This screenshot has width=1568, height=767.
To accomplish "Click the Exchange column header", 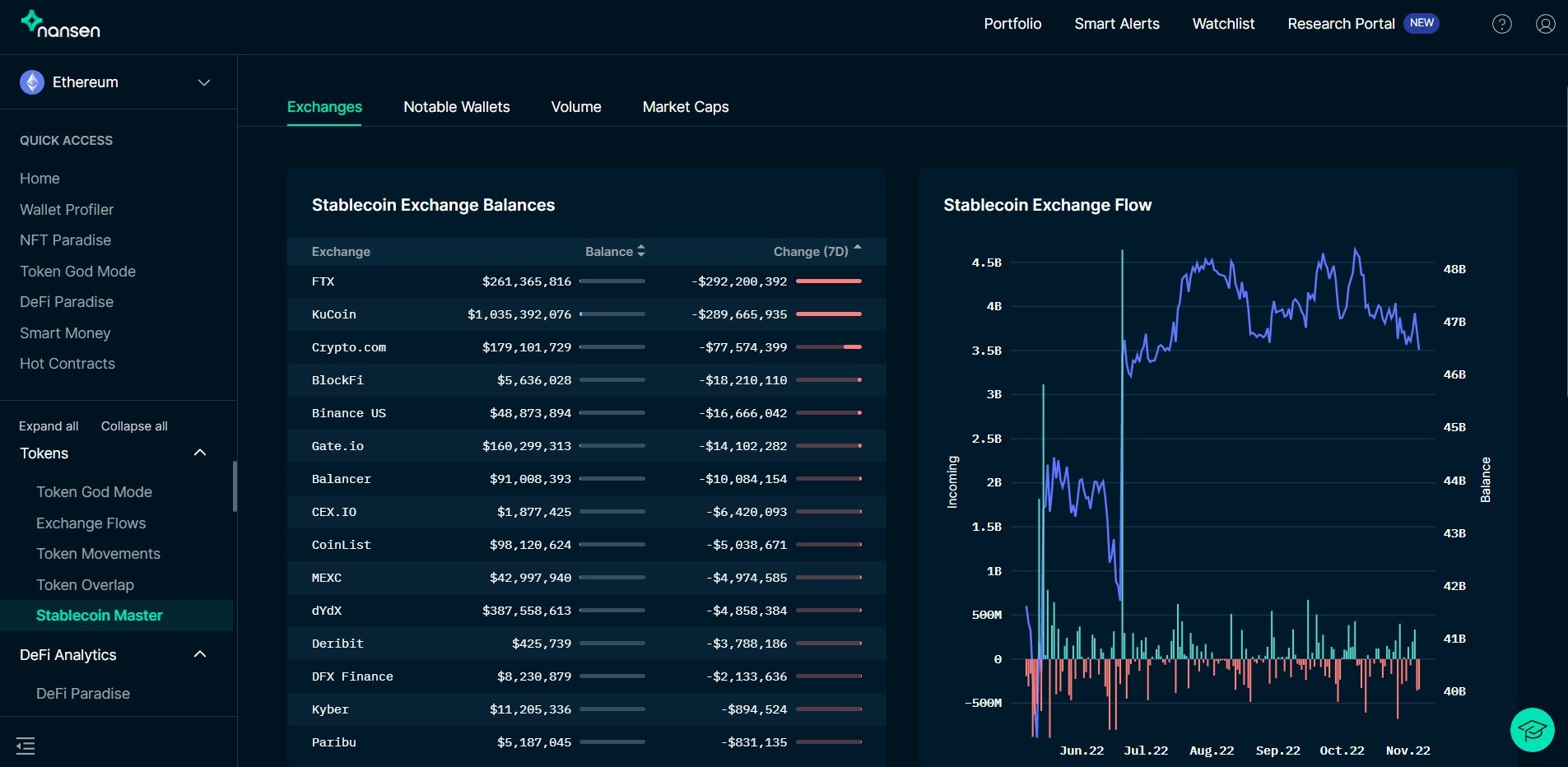I will (341, 252).
